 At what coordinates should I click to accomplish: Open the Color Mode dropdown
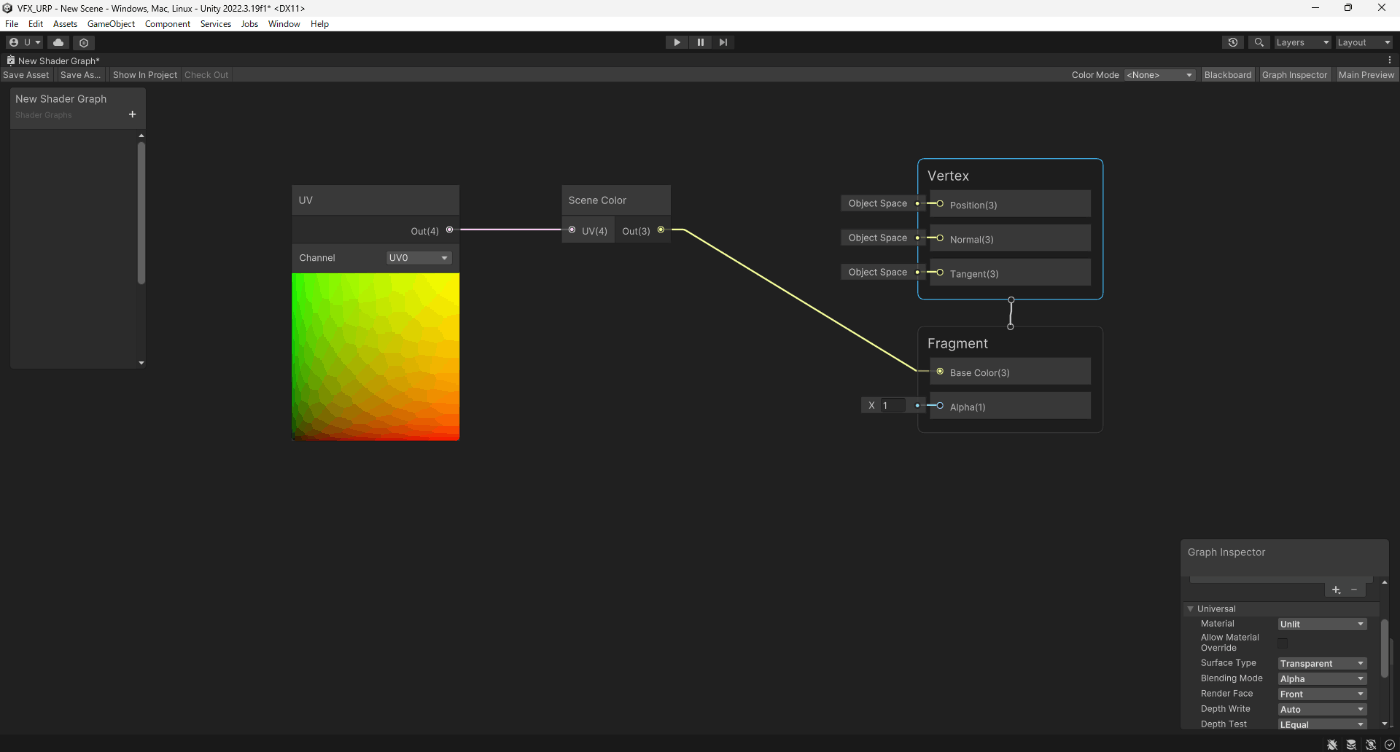coord(1159,75)
